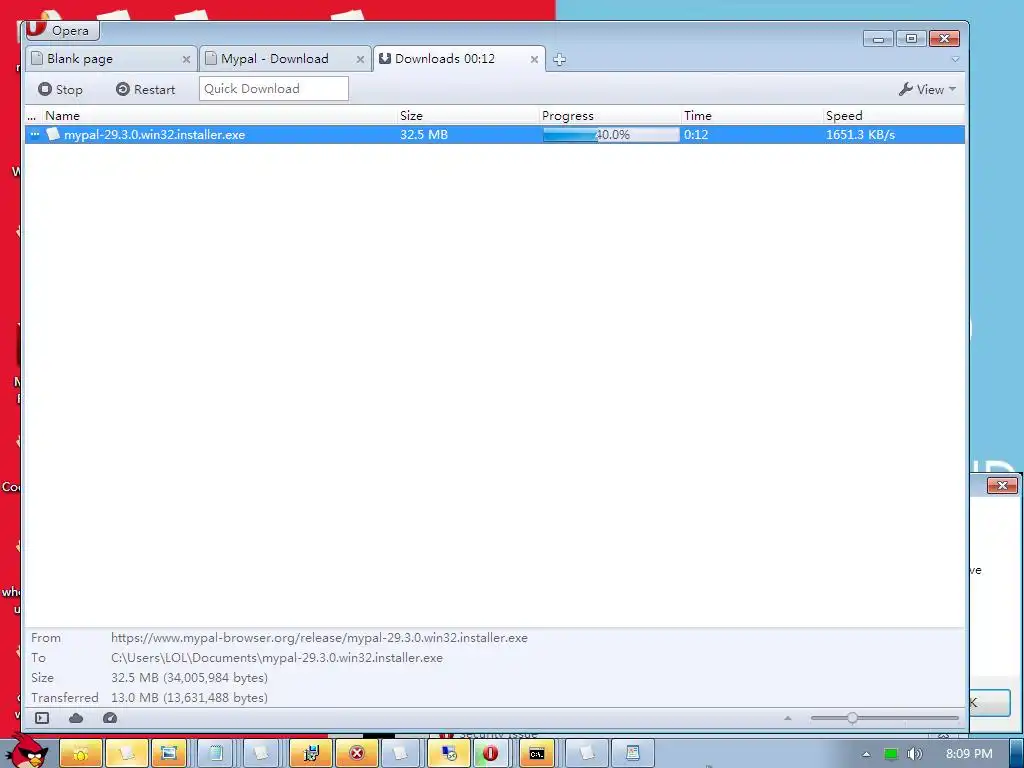The width and height of the screenshot is (1024, 768).
Task: Toggle Opera Turbo speedometer icon
Action: (x=110, y=718)
